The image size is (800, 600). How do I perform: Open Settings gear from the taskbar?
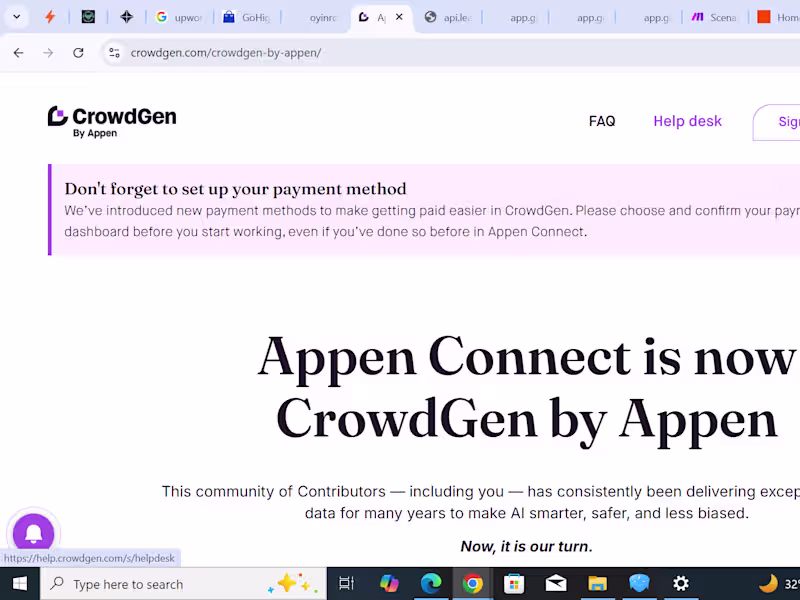(x=681, y=584)
